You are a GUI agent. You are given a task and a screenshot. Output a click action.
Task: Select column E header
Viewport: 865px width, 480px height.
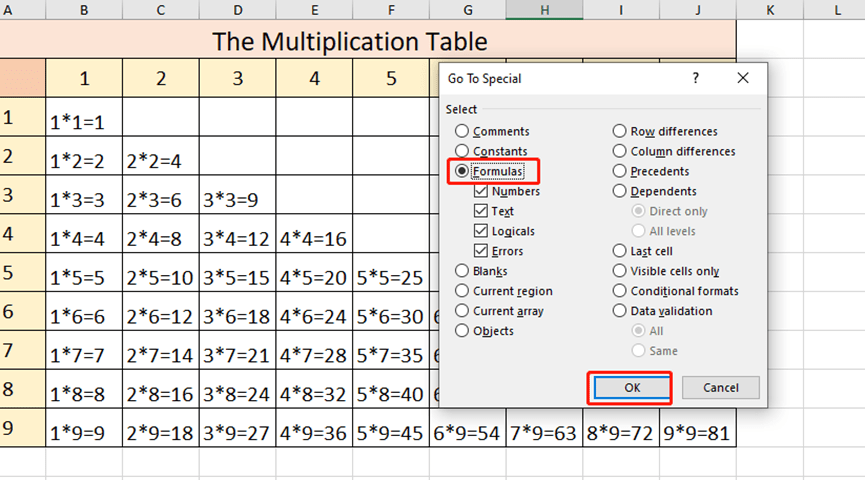click(x=314, y=9)
